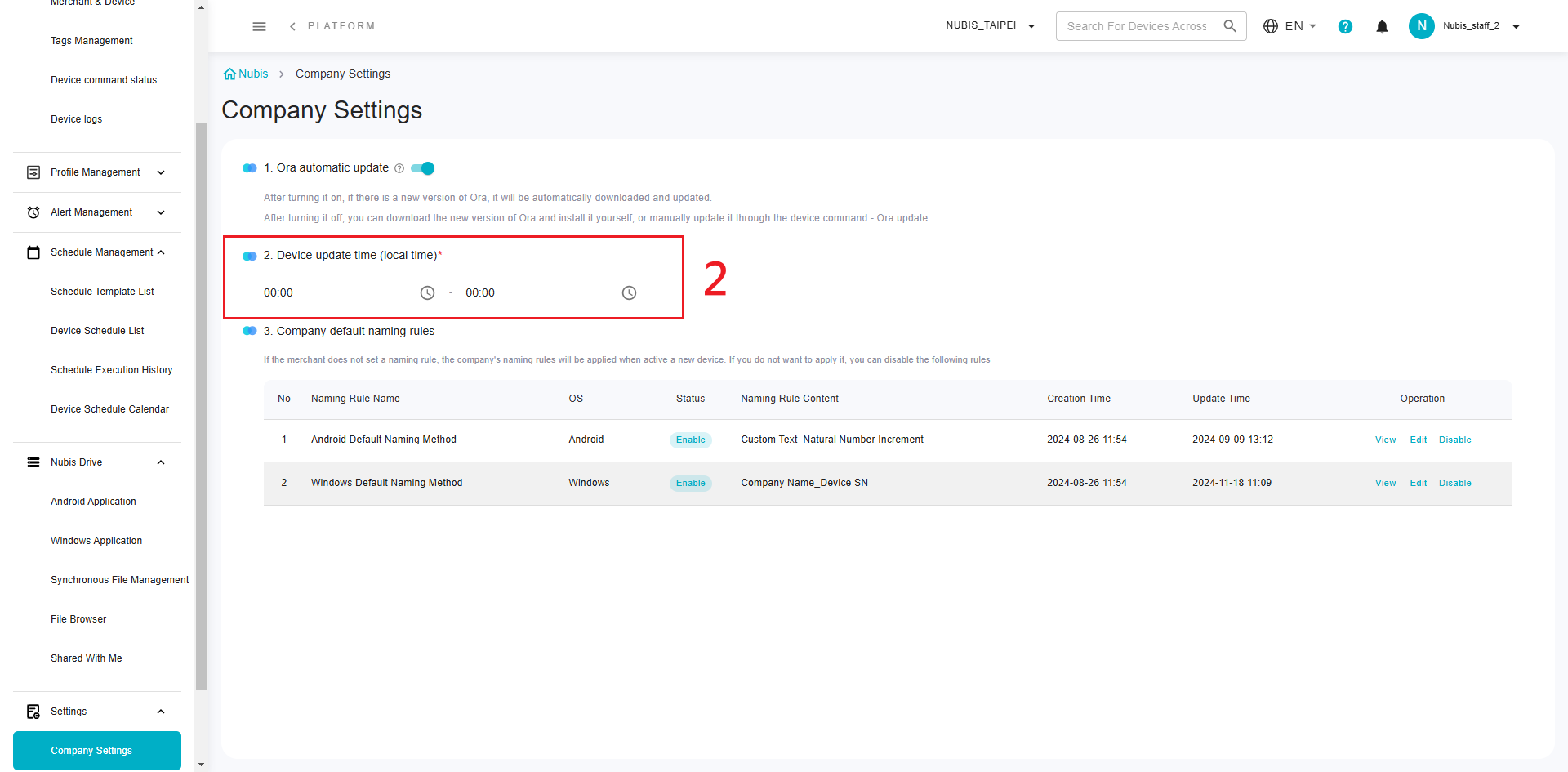Open the Nubis_staff_2 account dropdown
Screen dimensions: 1568x772
(1481, 26)
